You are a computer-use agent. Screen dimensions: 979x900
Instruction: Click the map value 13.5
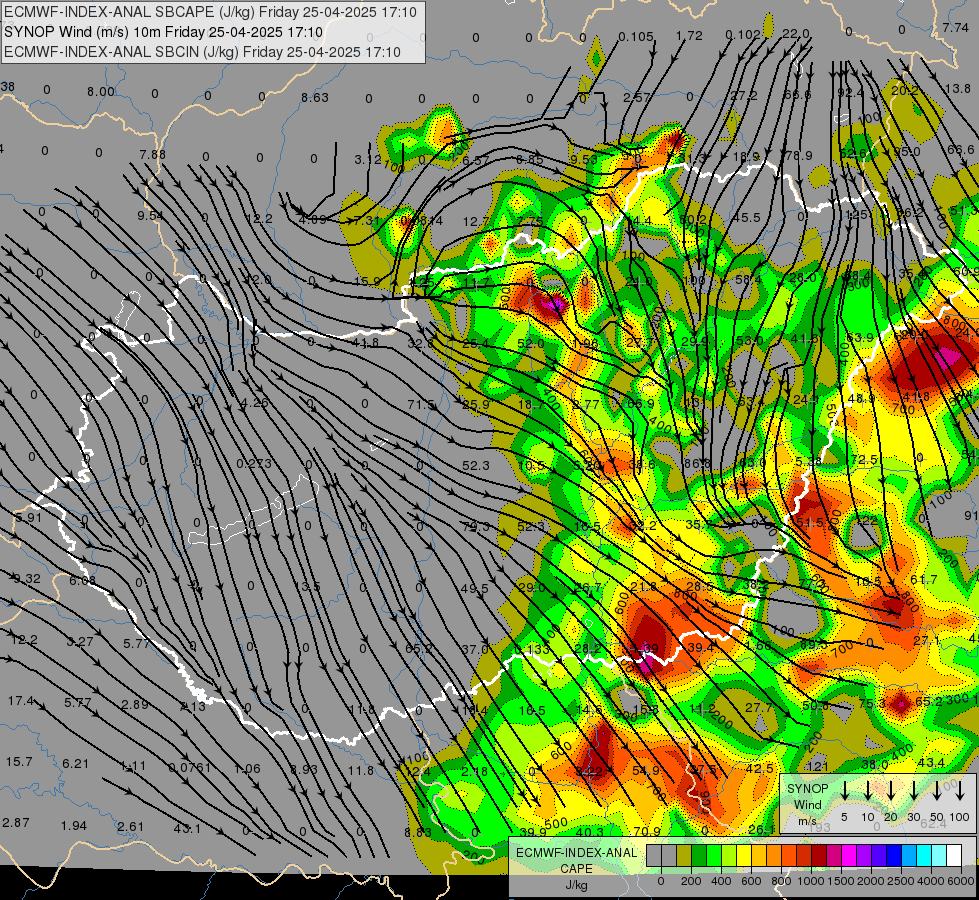click(x=309, y=586)
